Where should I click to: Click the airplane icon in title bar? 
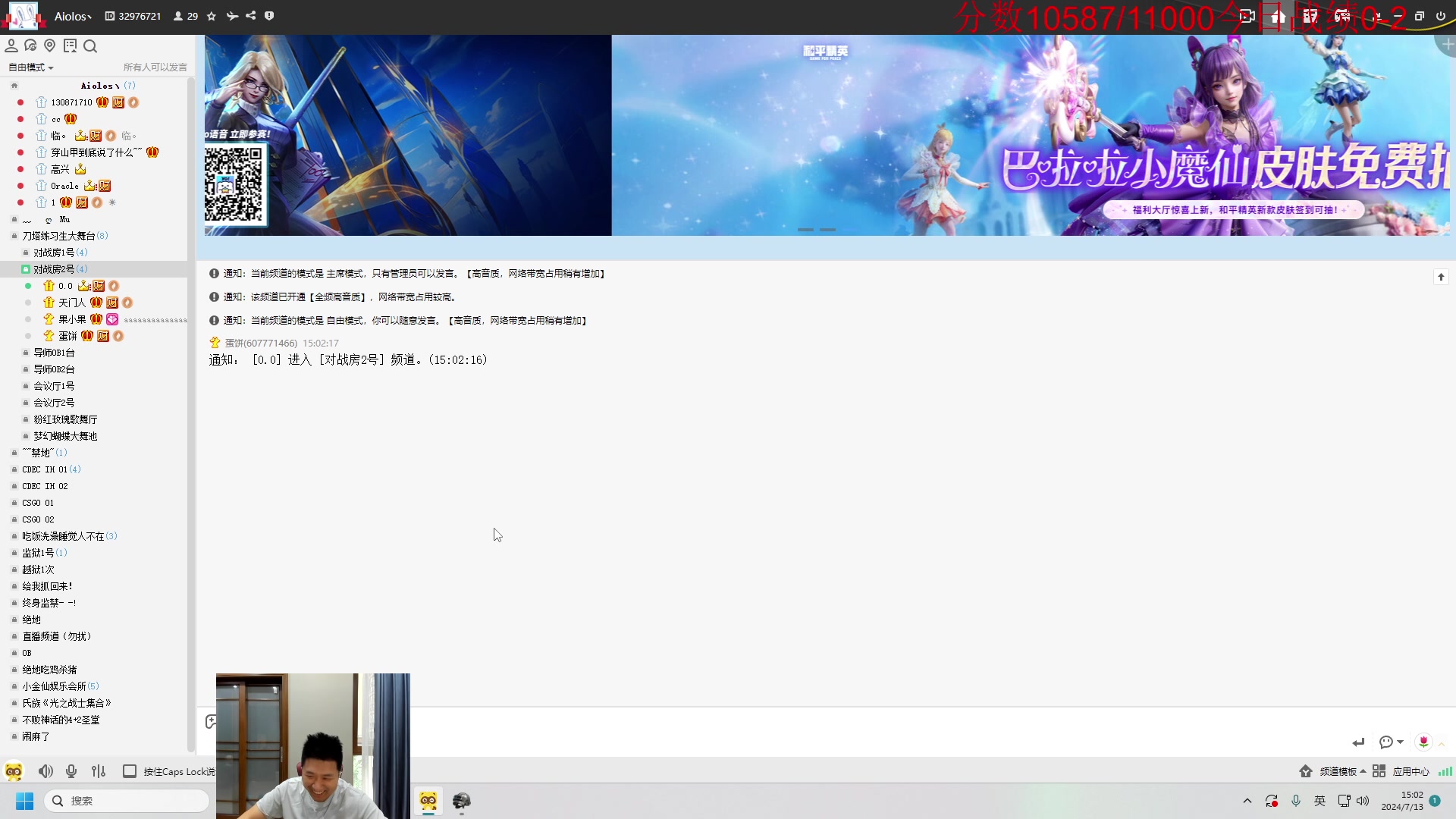[232, 16]
